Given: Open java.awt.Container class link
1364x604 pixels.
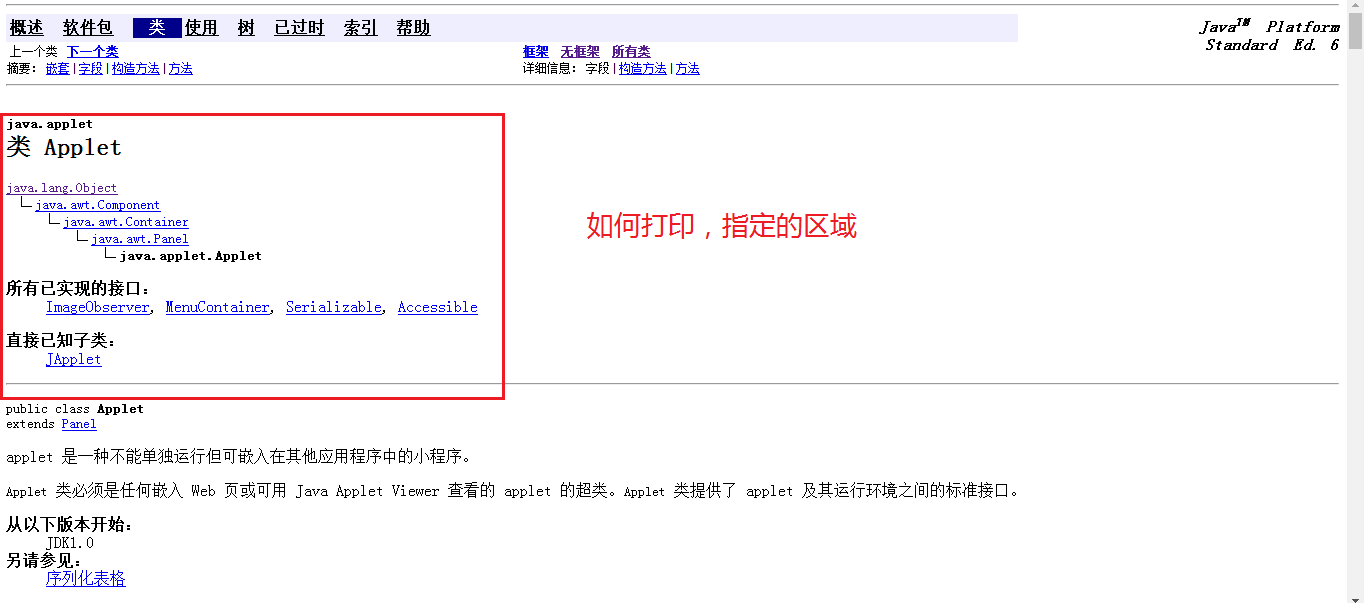Looking at the screenshot, I should click(125, 222).
